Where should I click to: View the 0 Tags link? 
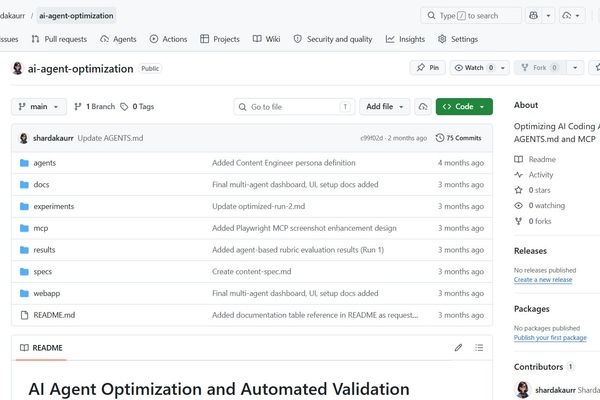[137, 107]
